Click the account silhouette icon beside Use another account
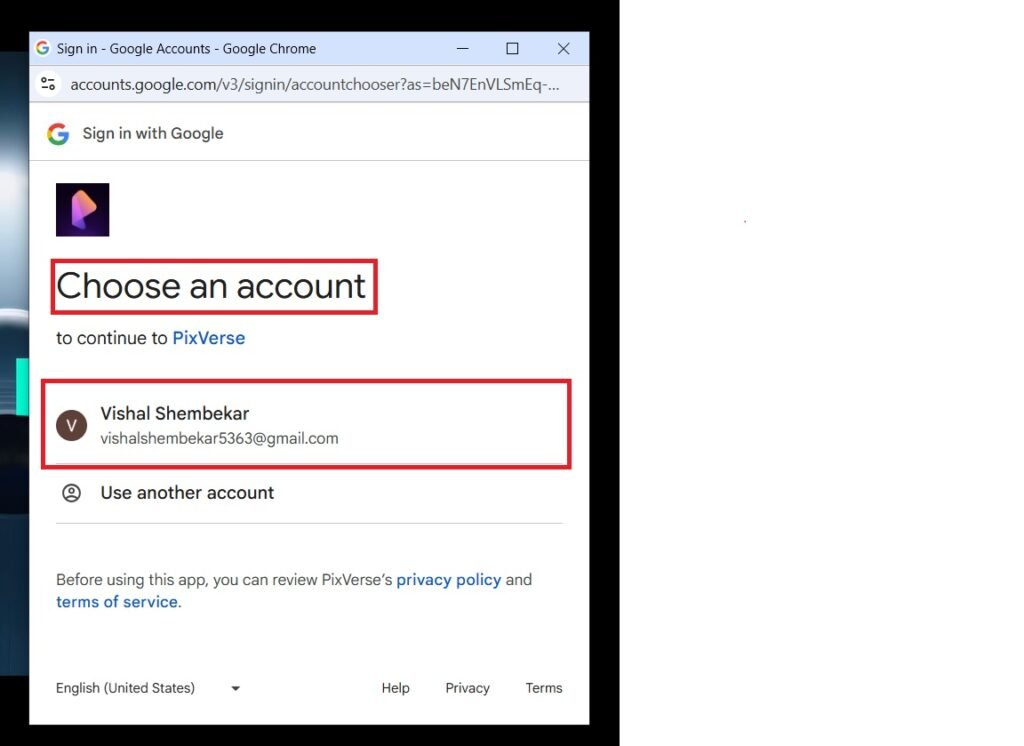 (71, 492)
